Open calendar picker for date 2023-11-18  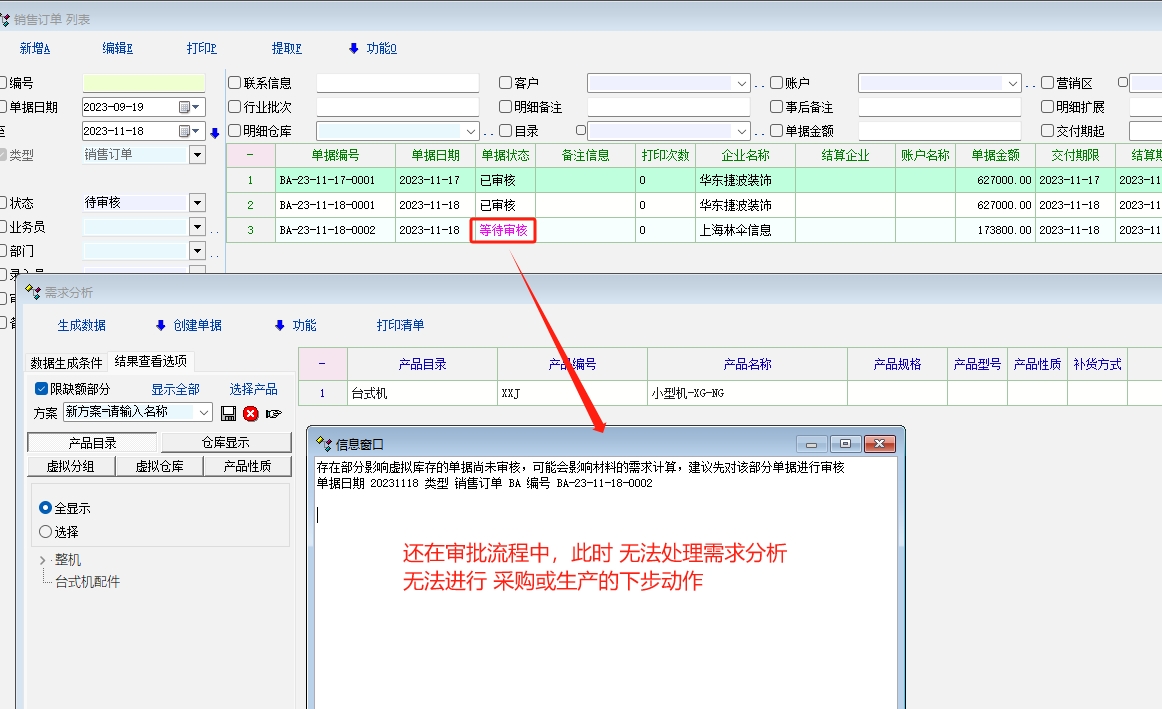coord(189,131)
